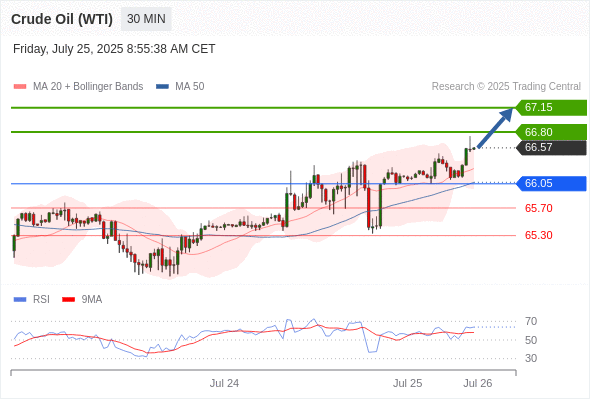Open the Research © 2025 Trading Central link
Viewport: 590px width, 400px height.
(506, 87)
